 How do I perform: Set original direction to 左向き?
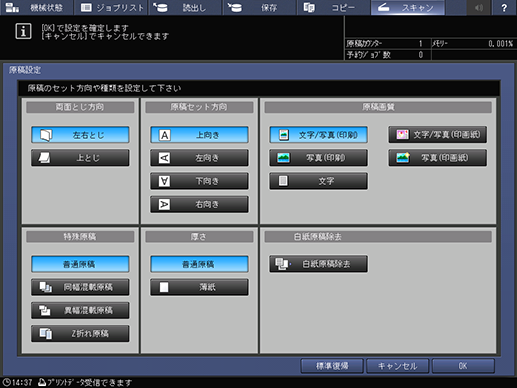click(199, 158)
